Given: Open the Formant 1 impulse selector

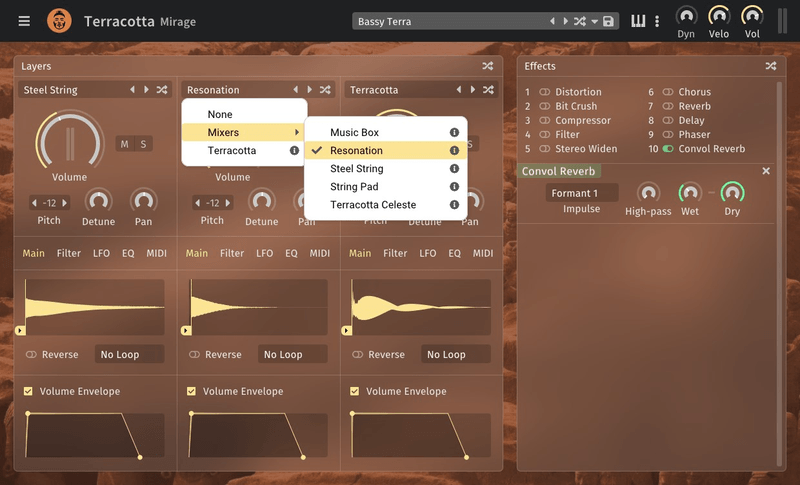Looking at the screenshot, I should click(x=581, y=193).
